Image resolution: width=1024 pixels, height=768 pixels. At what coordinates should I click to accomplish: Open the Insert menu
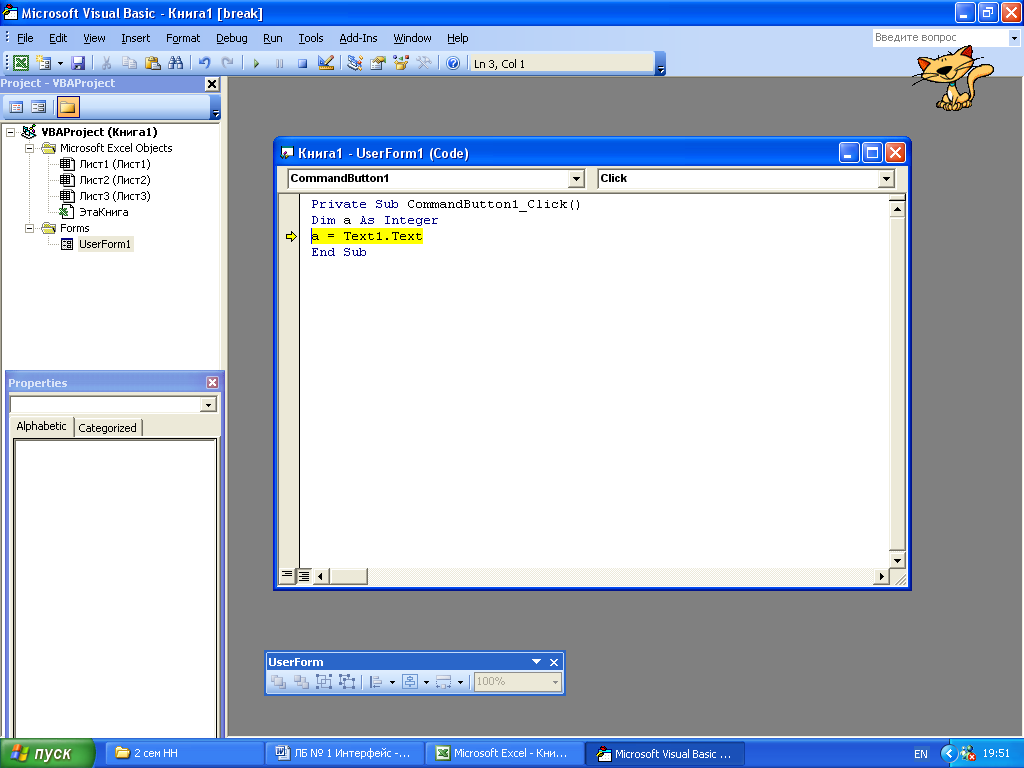[x=135, y=38]
